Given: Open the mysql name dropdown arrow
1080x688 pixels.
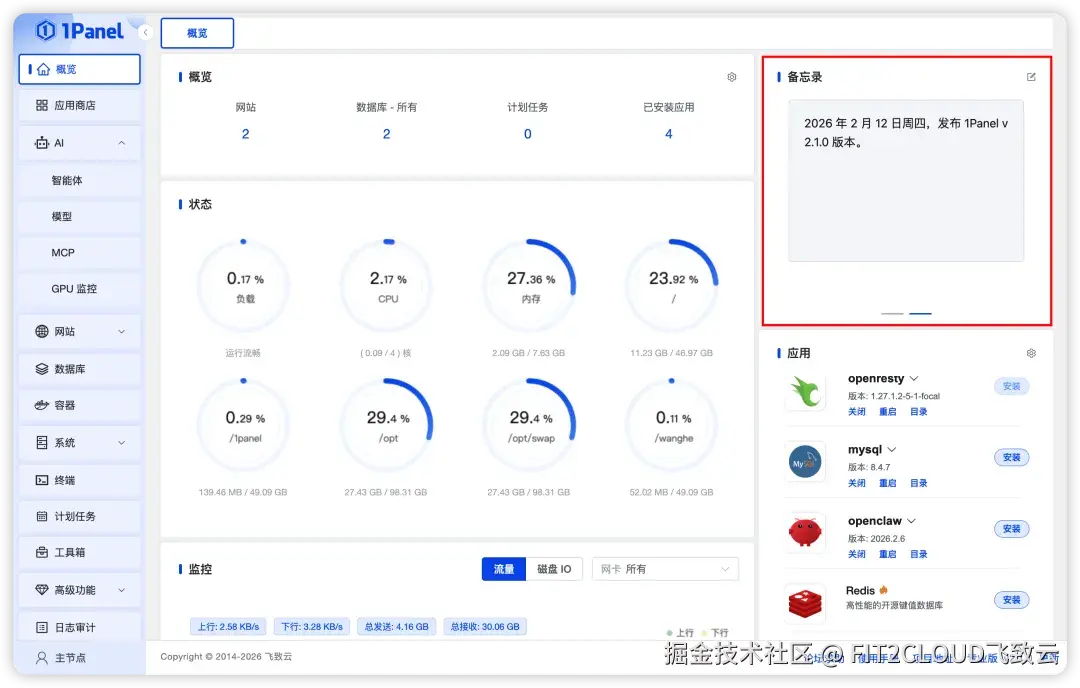Looking at the screenshot, I should tap(892, 450).
